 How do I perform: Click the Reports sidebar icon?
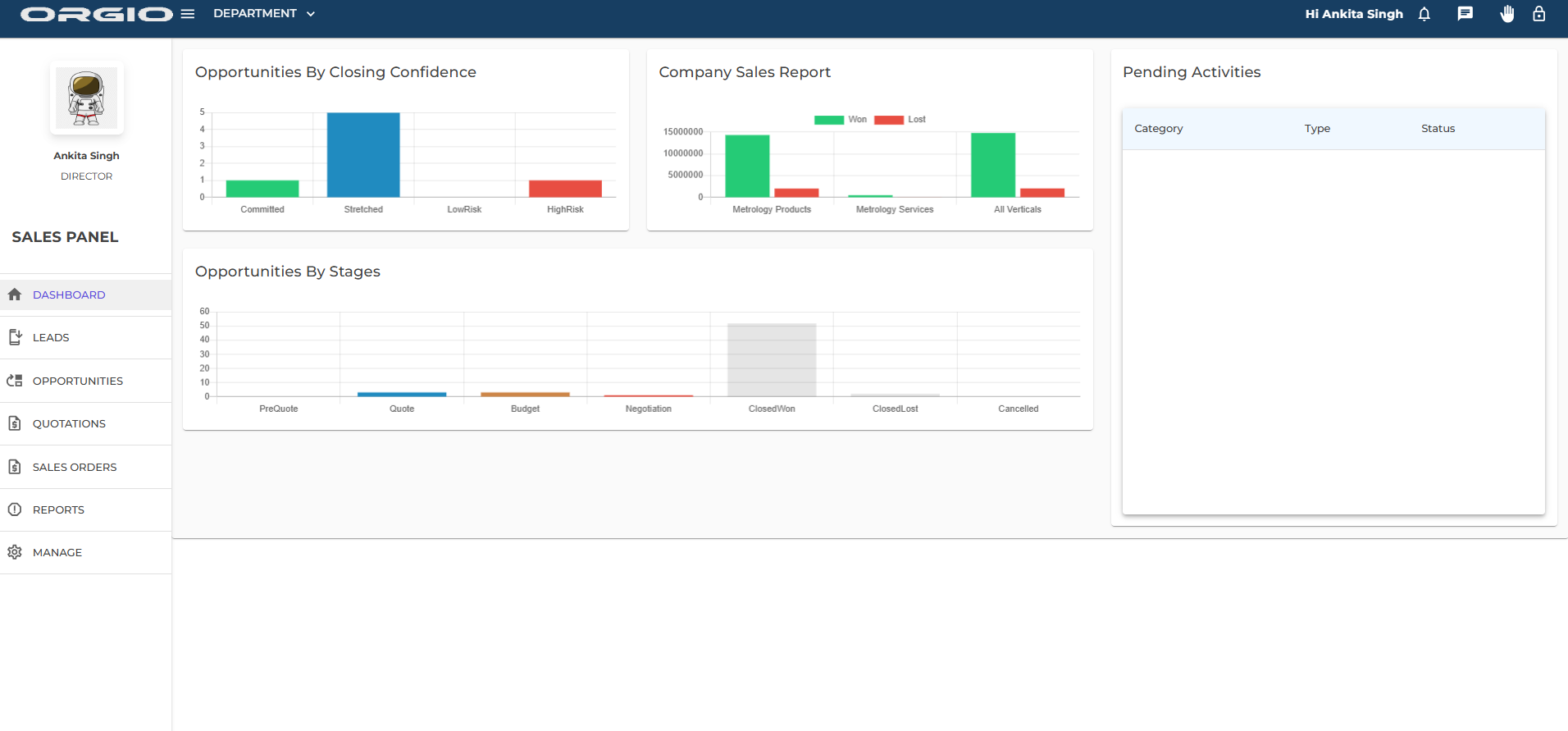[15, 509]
